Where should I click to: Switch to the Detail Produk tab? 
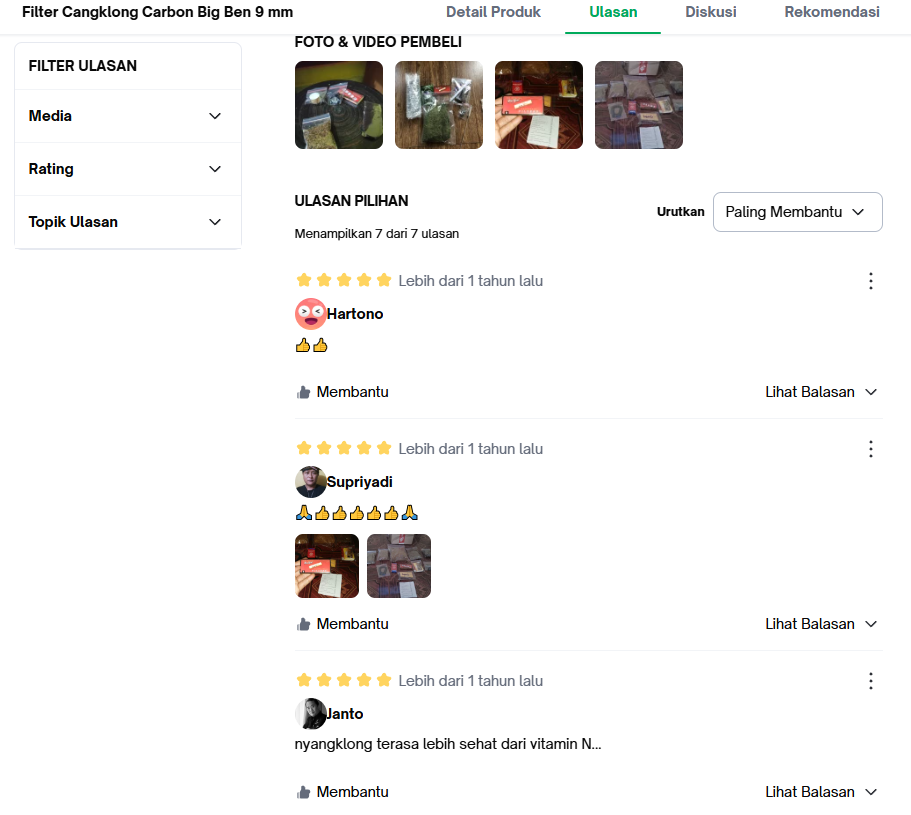(x=493, y=12)
